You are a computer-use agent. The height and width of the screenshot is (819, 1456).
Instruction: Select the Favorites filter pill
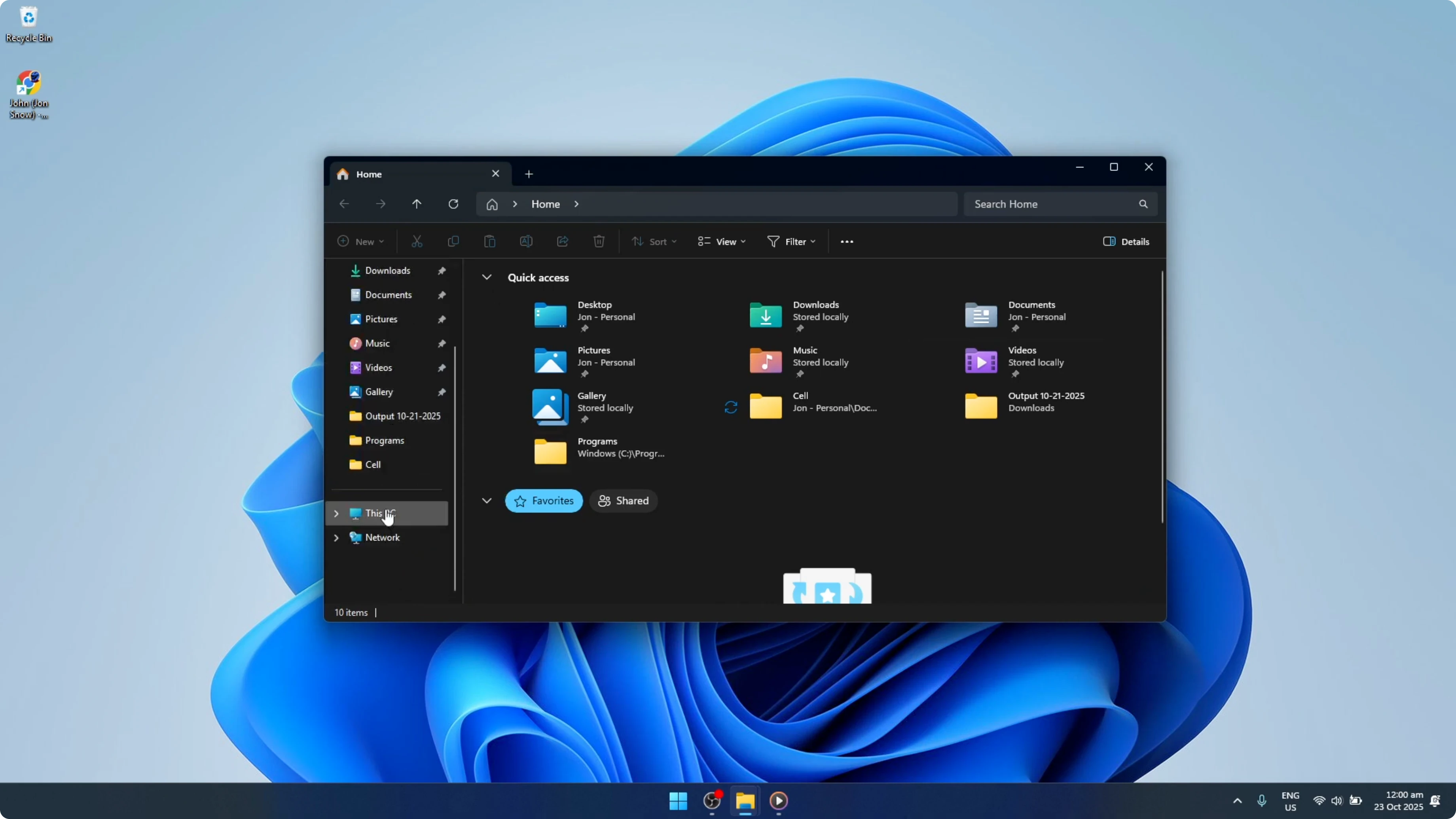543,501
